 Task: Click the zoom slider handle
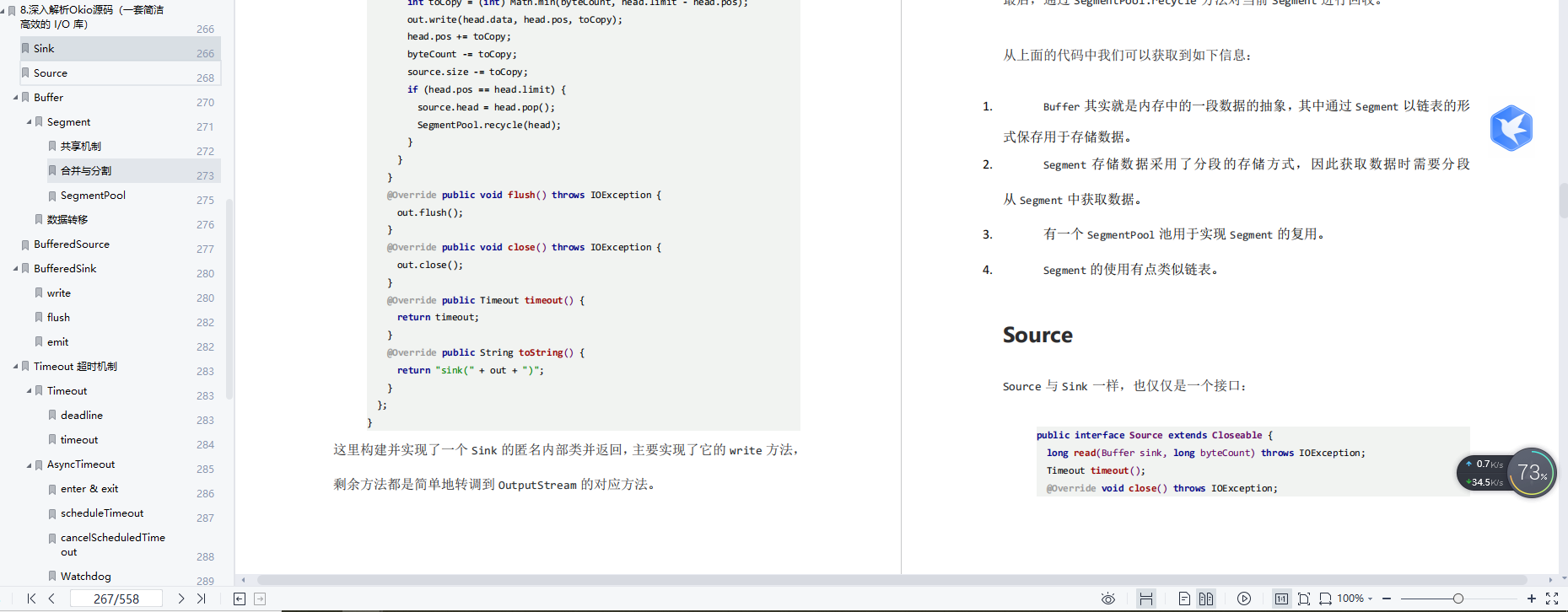(1458, 599)
